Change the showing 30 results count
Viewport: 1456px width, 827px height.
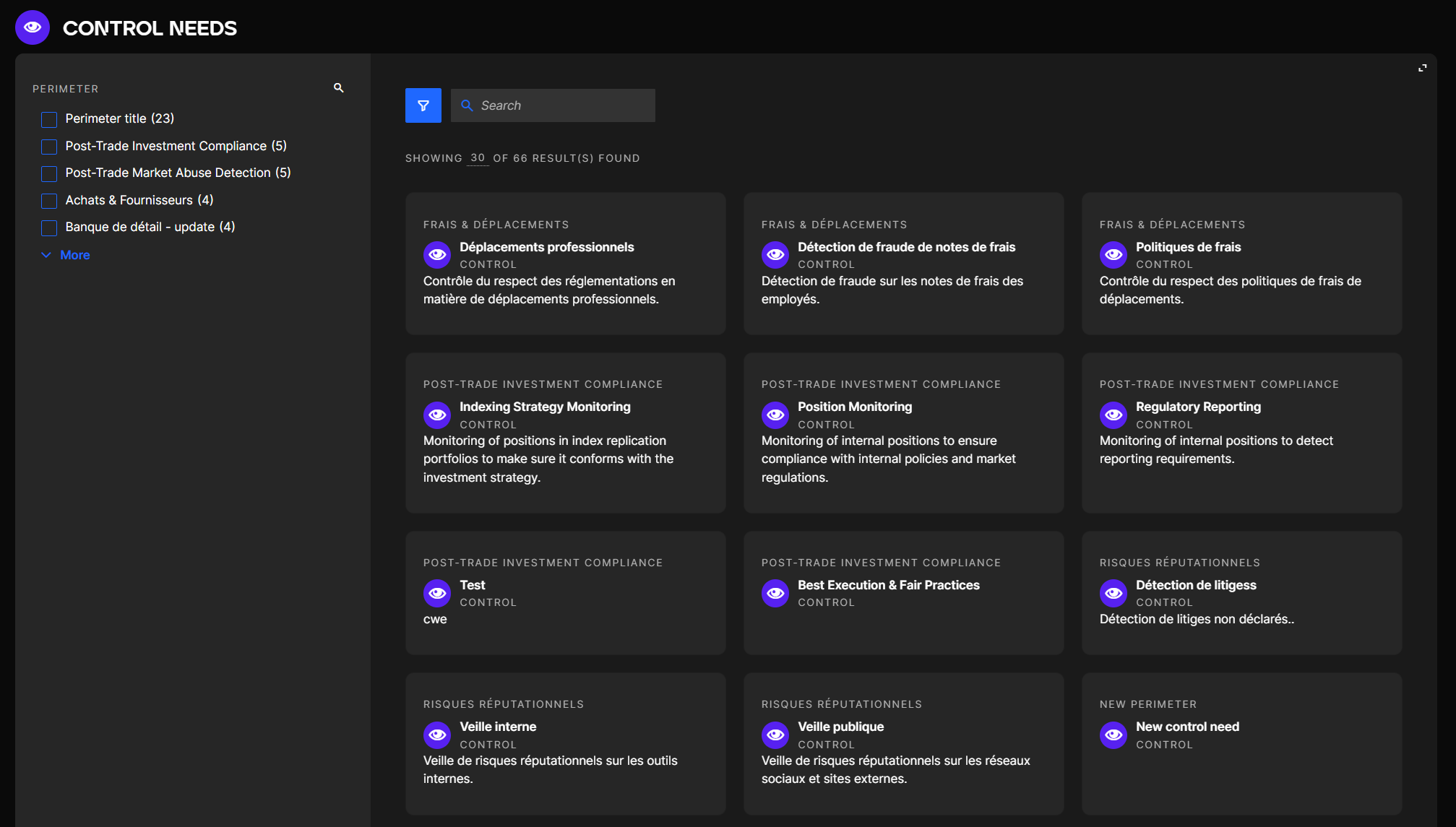477,157
